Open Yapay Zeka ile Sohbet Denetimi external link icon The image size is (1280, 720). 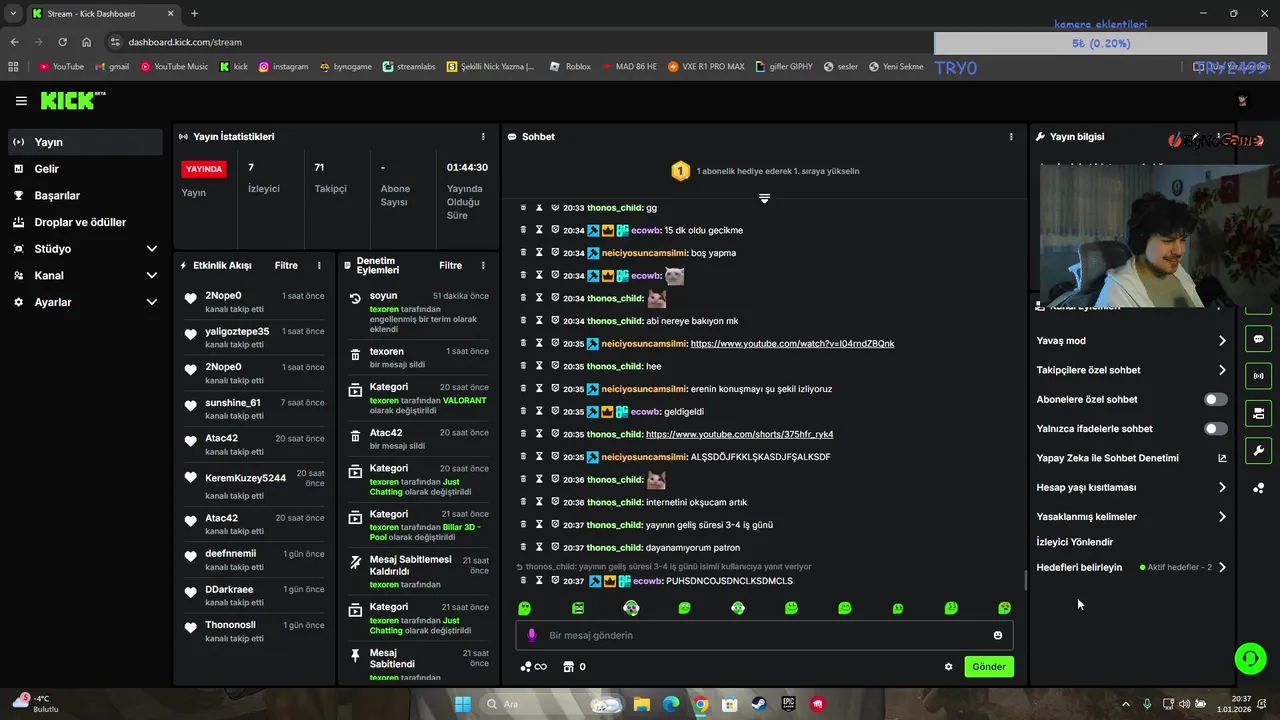point(1222,458)
